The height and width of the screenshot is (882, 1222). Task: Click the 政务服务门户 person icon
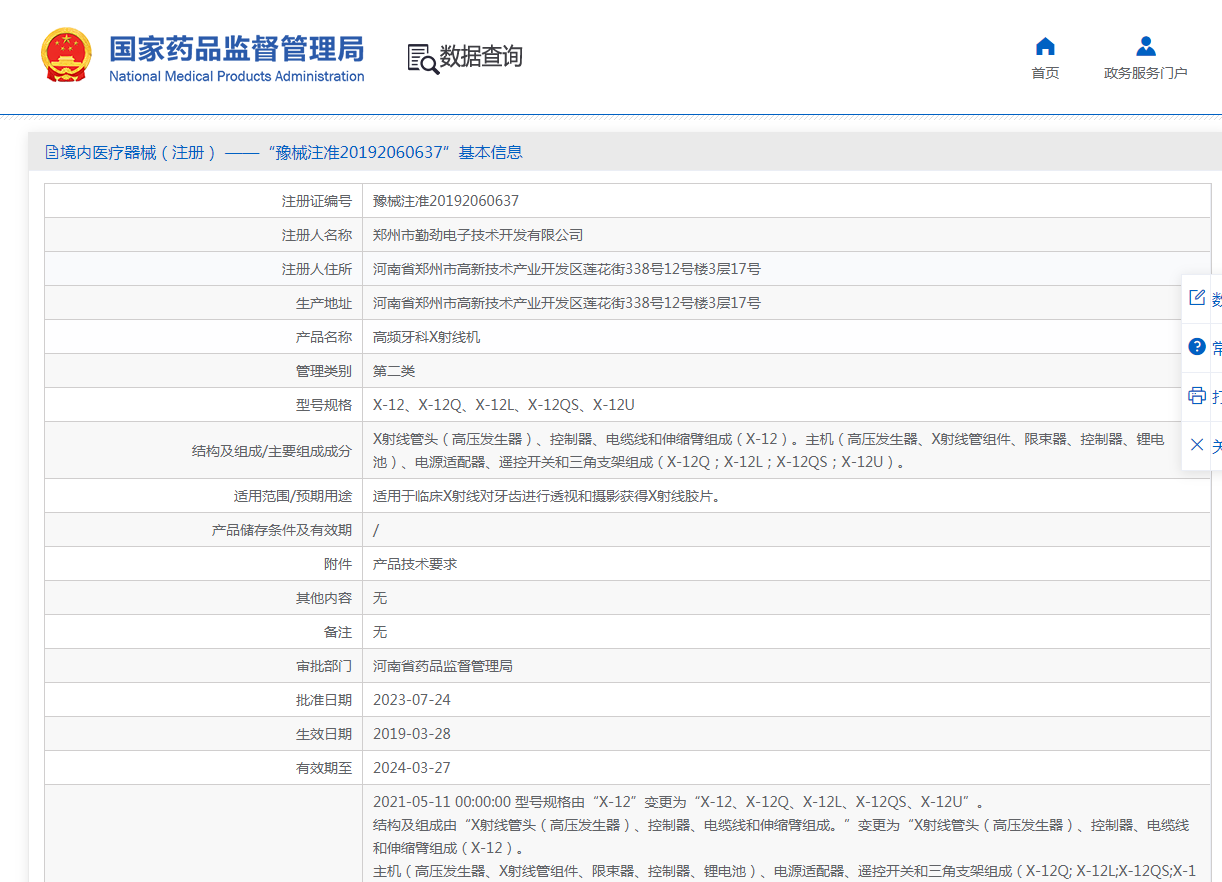point(1146,46)
